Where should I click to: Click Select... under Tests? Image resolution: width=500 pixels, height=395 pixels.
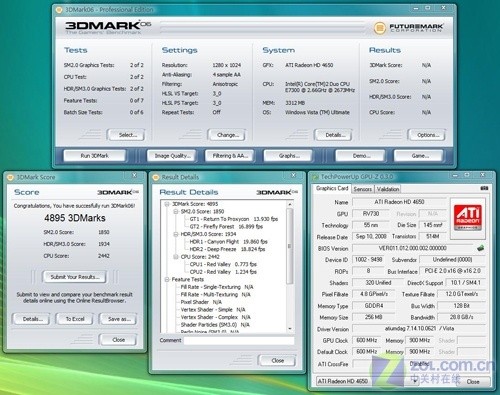[x=127, y=135]
